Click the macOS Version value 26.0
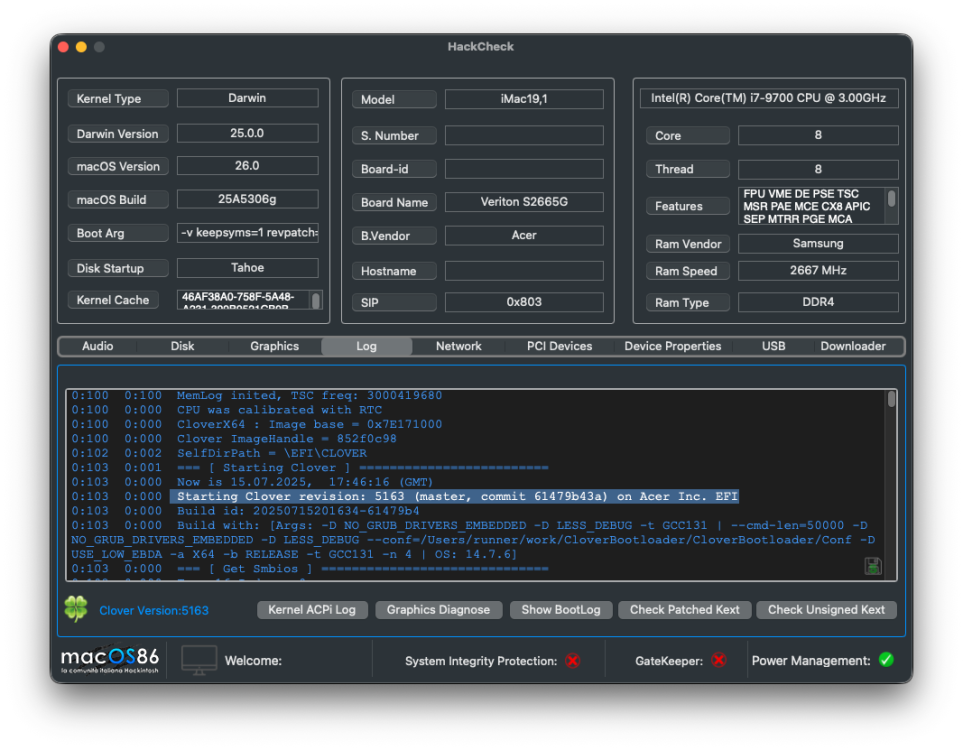This screenshot has width=963, height=750. pyautogui.click(x=248, y=166)
